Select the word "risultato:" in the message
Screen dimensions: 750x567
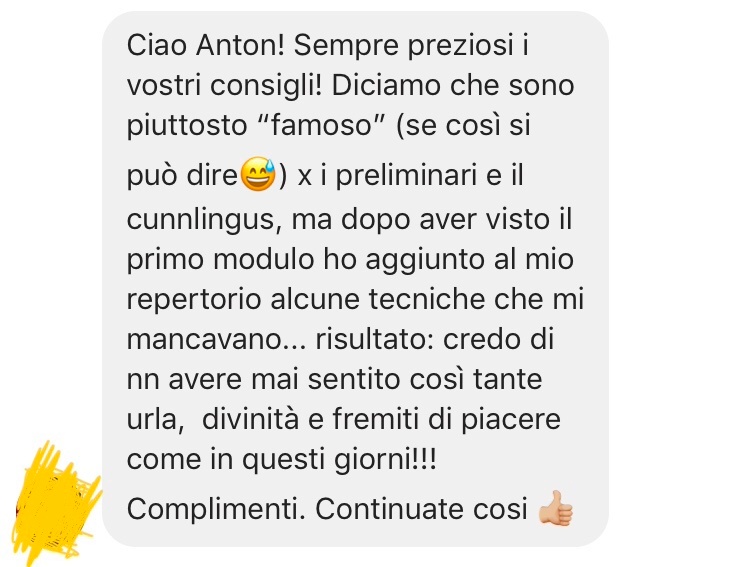click(374, 340)
